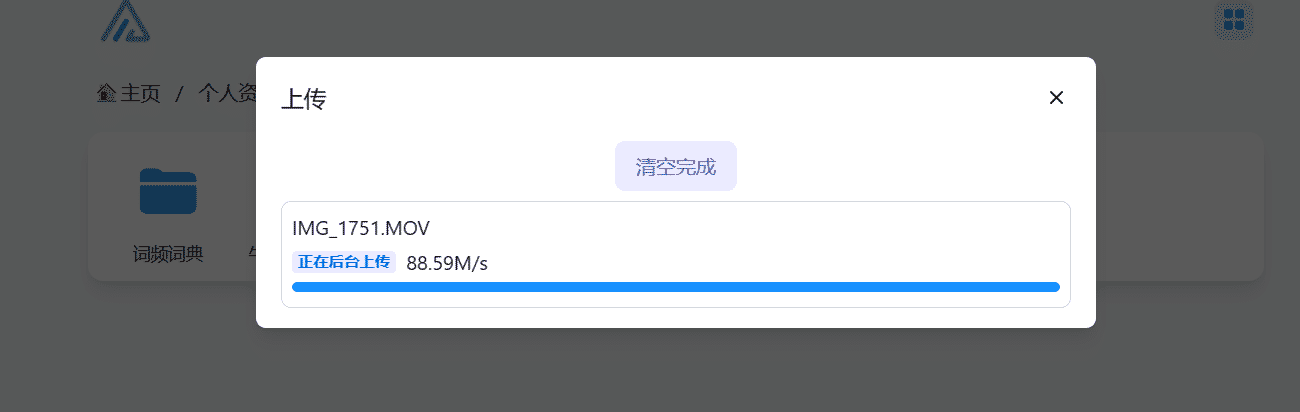Click the 上传 dialog title
1300x412 pixels.
pyautogui.click(x=303, y=99)
